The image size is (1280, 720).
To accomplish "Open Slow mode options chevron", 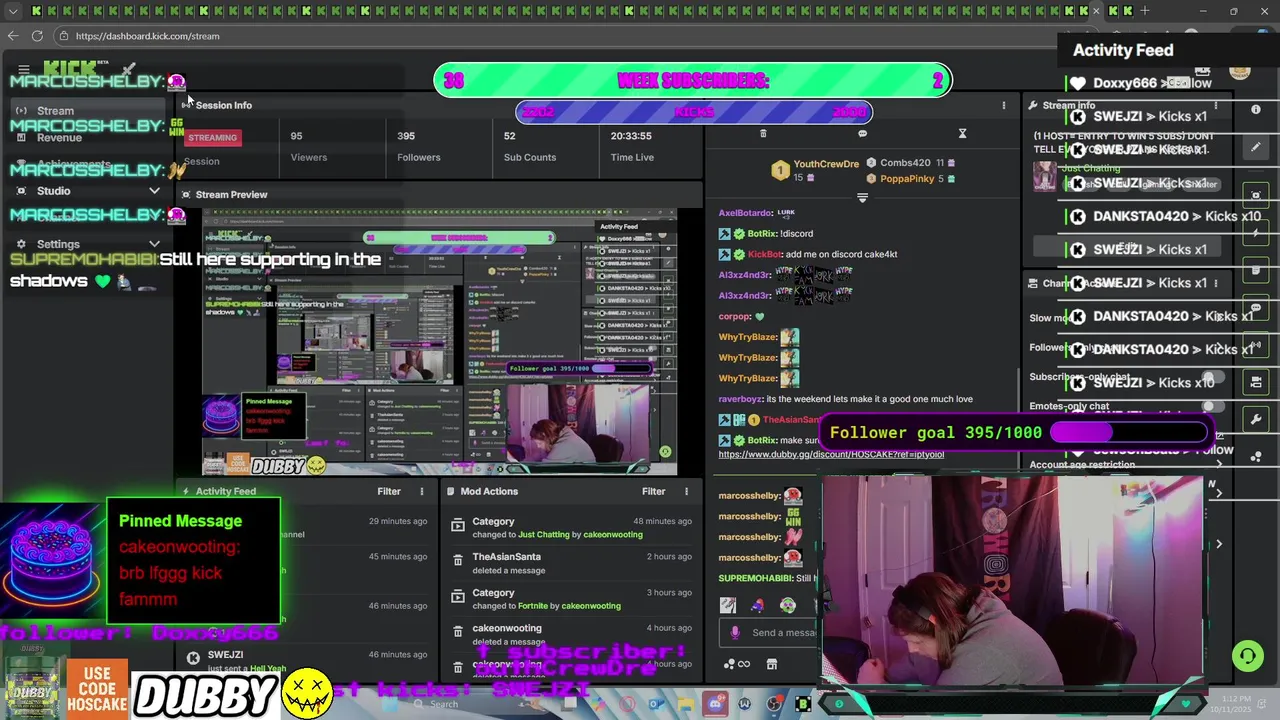I will (1218, 318).
